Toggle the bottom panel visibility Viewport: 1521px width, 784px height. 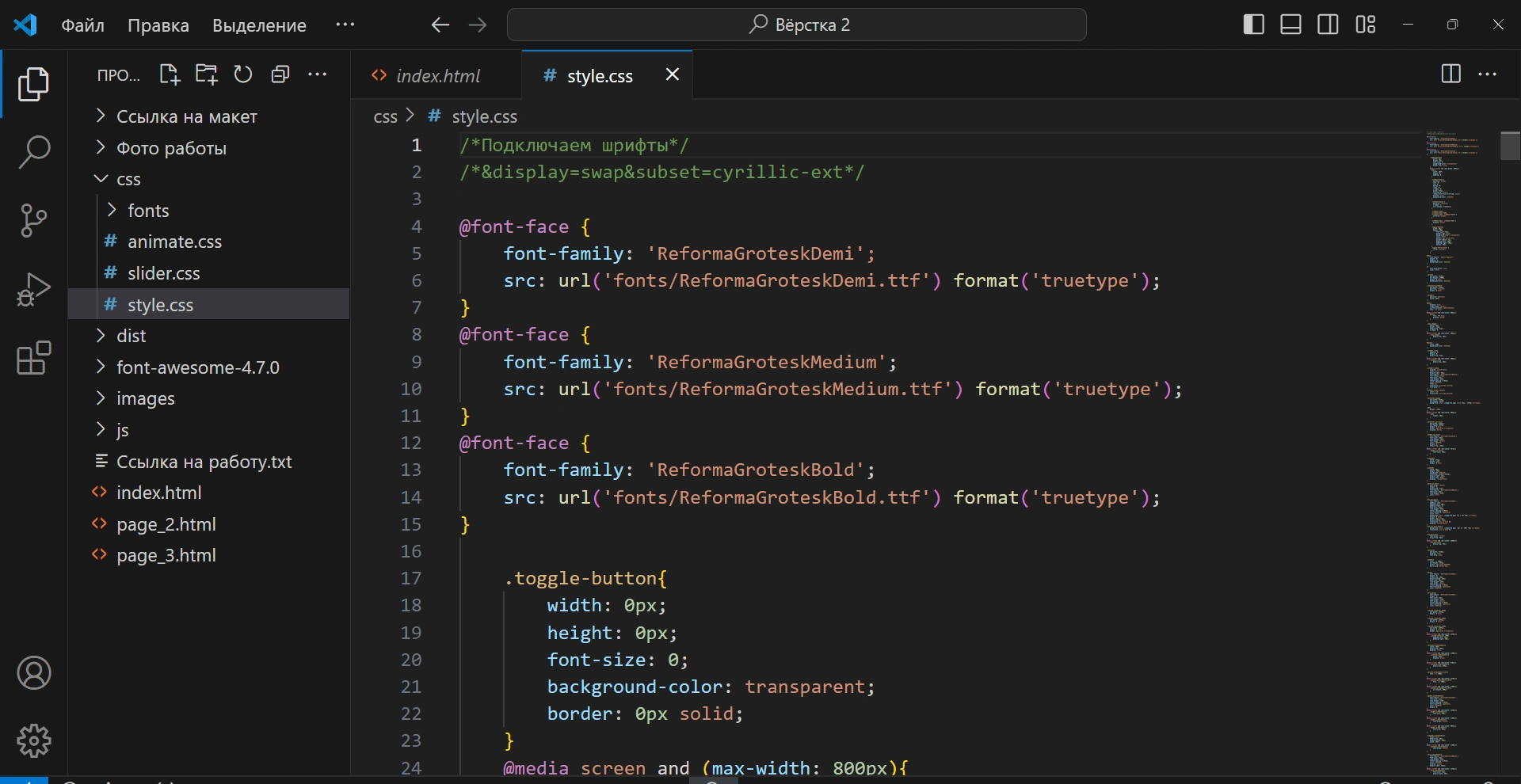click(1290, 24)
